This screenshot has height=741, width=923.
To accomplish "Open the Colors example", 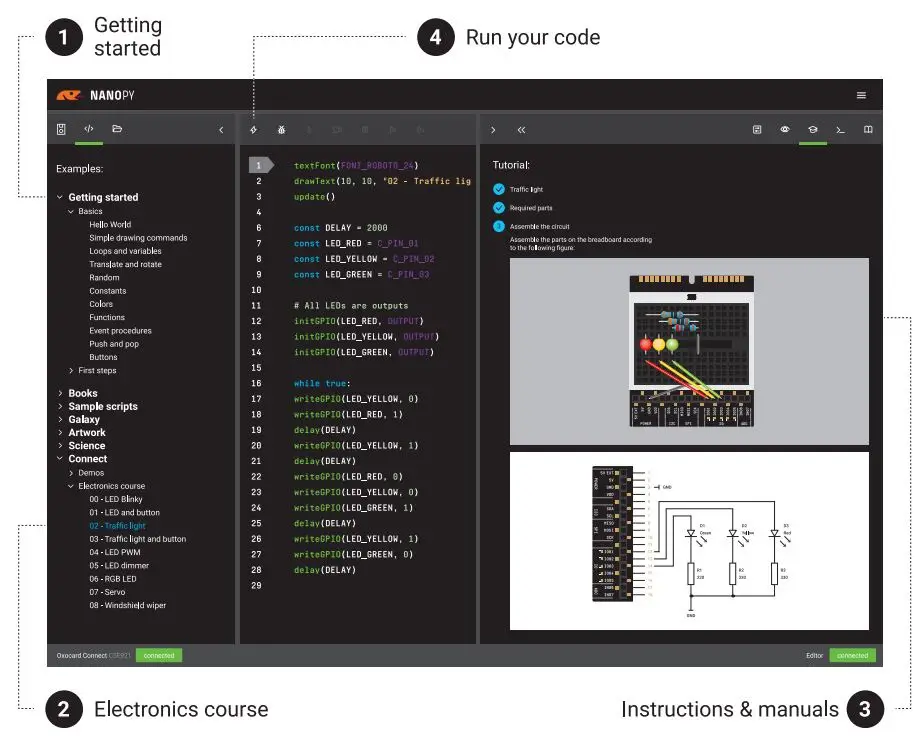I will pyautogui.click(x=101, y=304).
